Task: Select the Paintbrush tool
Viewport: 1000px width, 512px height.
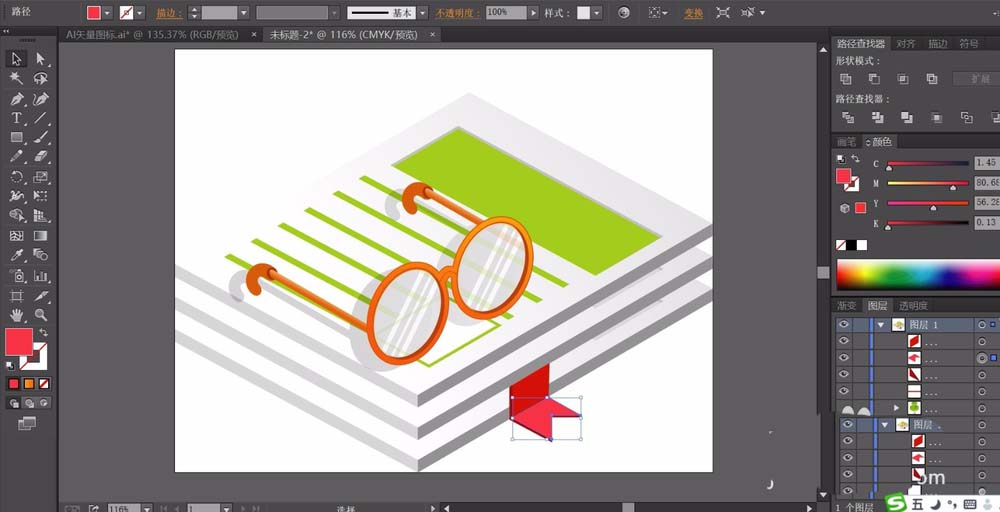Action: pos(41,137)
